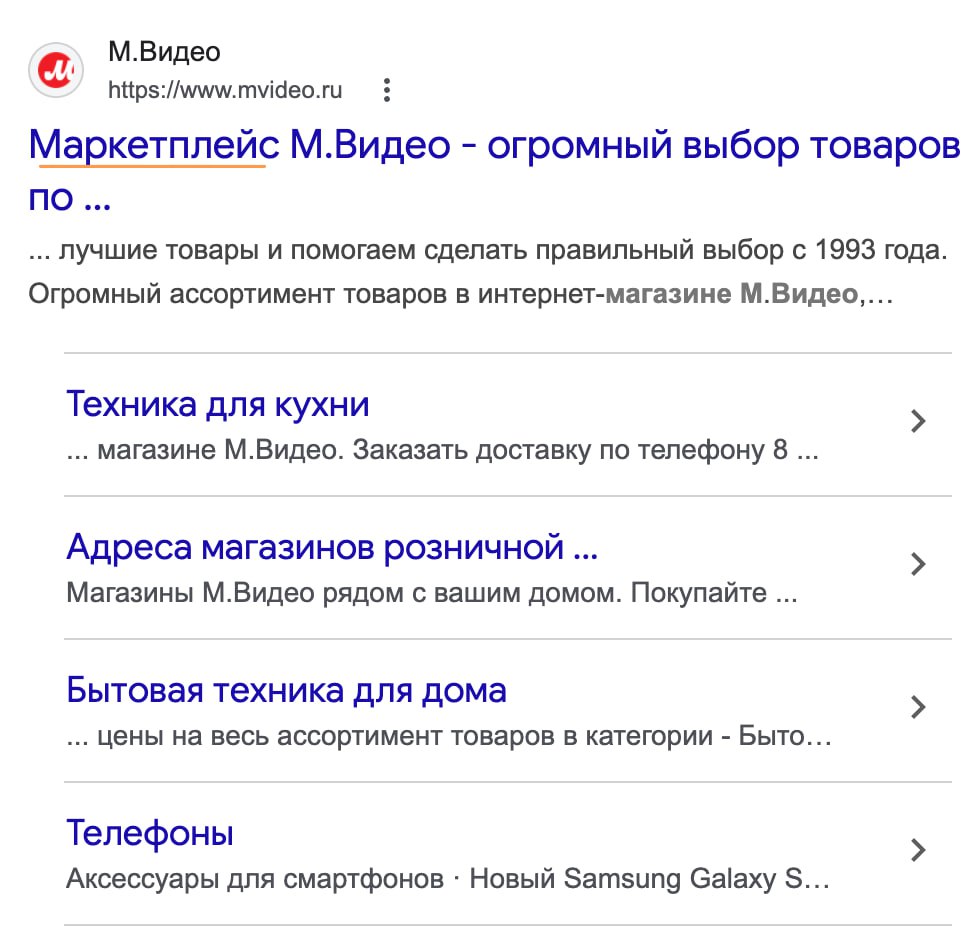
Task: Expand the Адреса магазинов розничной chevron arrow
Action: point(918,565)
